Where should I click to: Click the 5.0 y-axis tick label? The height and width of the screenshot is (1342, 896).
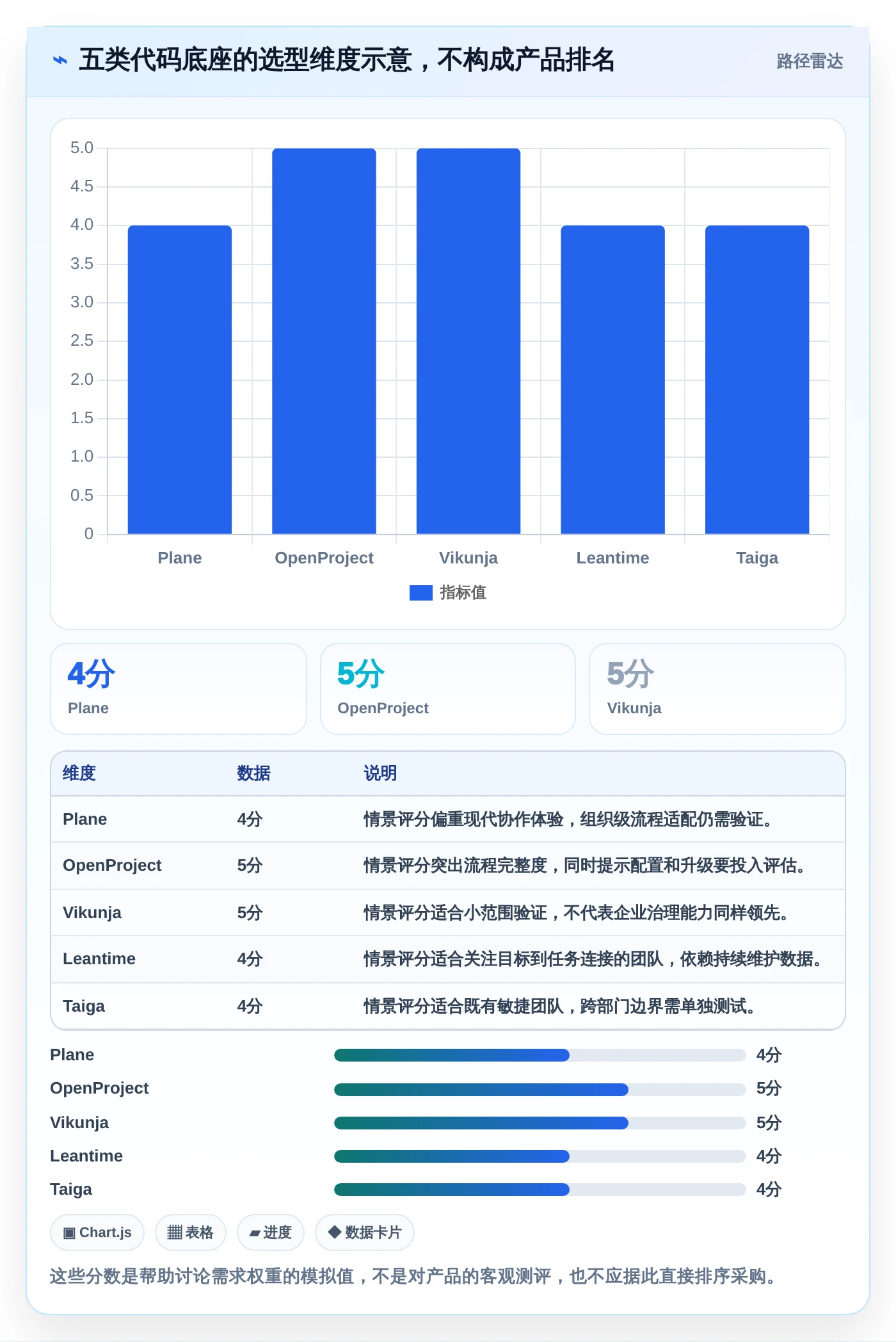pos(82,149)
